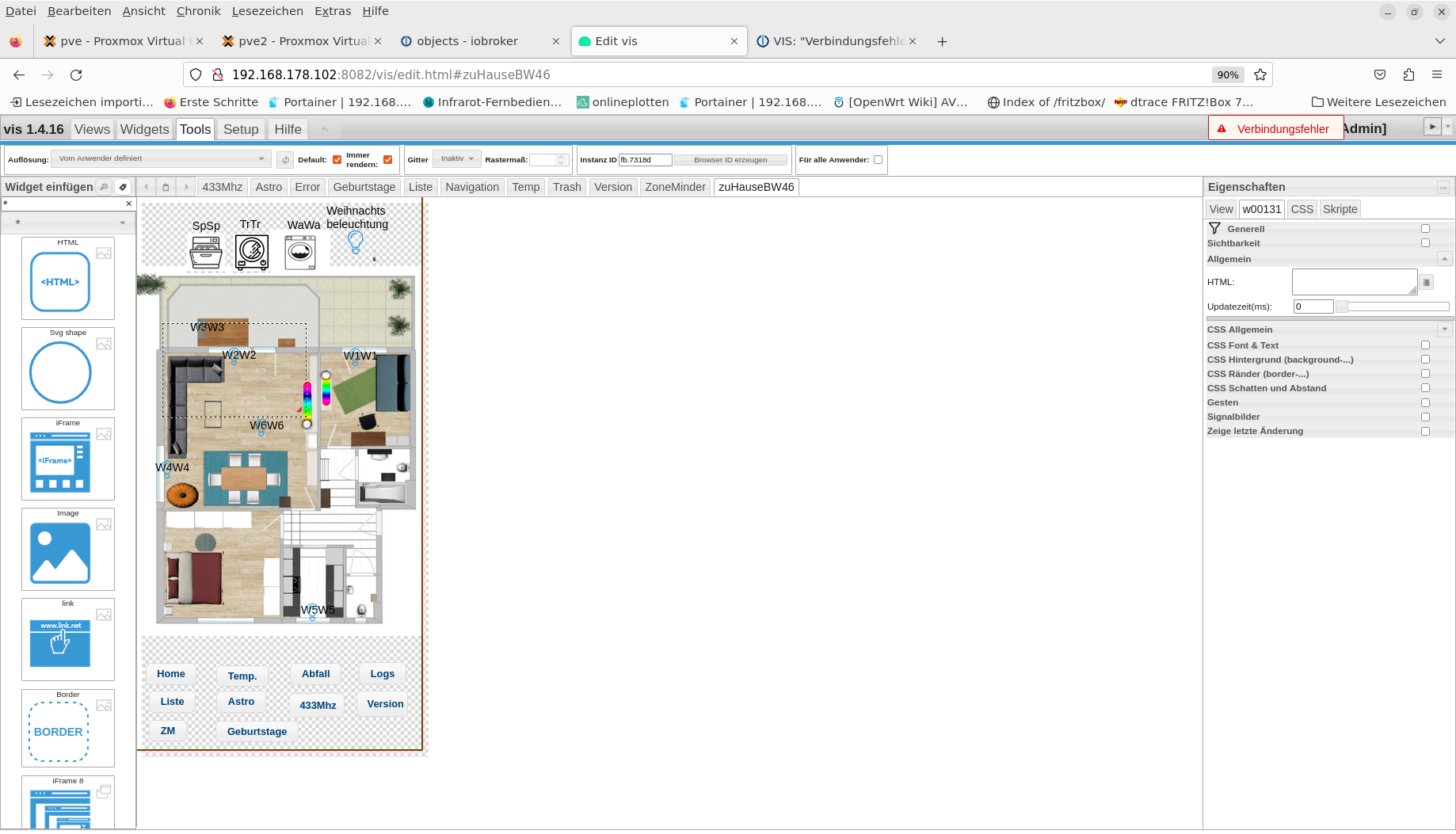Click the dishwasher icon under SpSp
The height and width of the screenshot is (834, 1456).
click(x=206, y=253)
